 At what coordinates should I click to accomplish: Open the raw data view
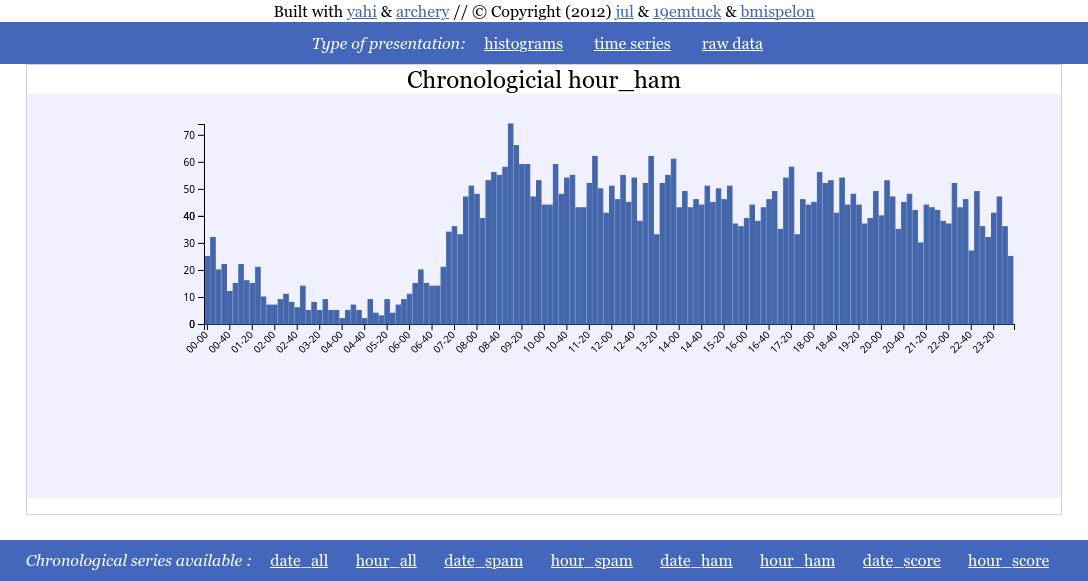pos(732,44)
